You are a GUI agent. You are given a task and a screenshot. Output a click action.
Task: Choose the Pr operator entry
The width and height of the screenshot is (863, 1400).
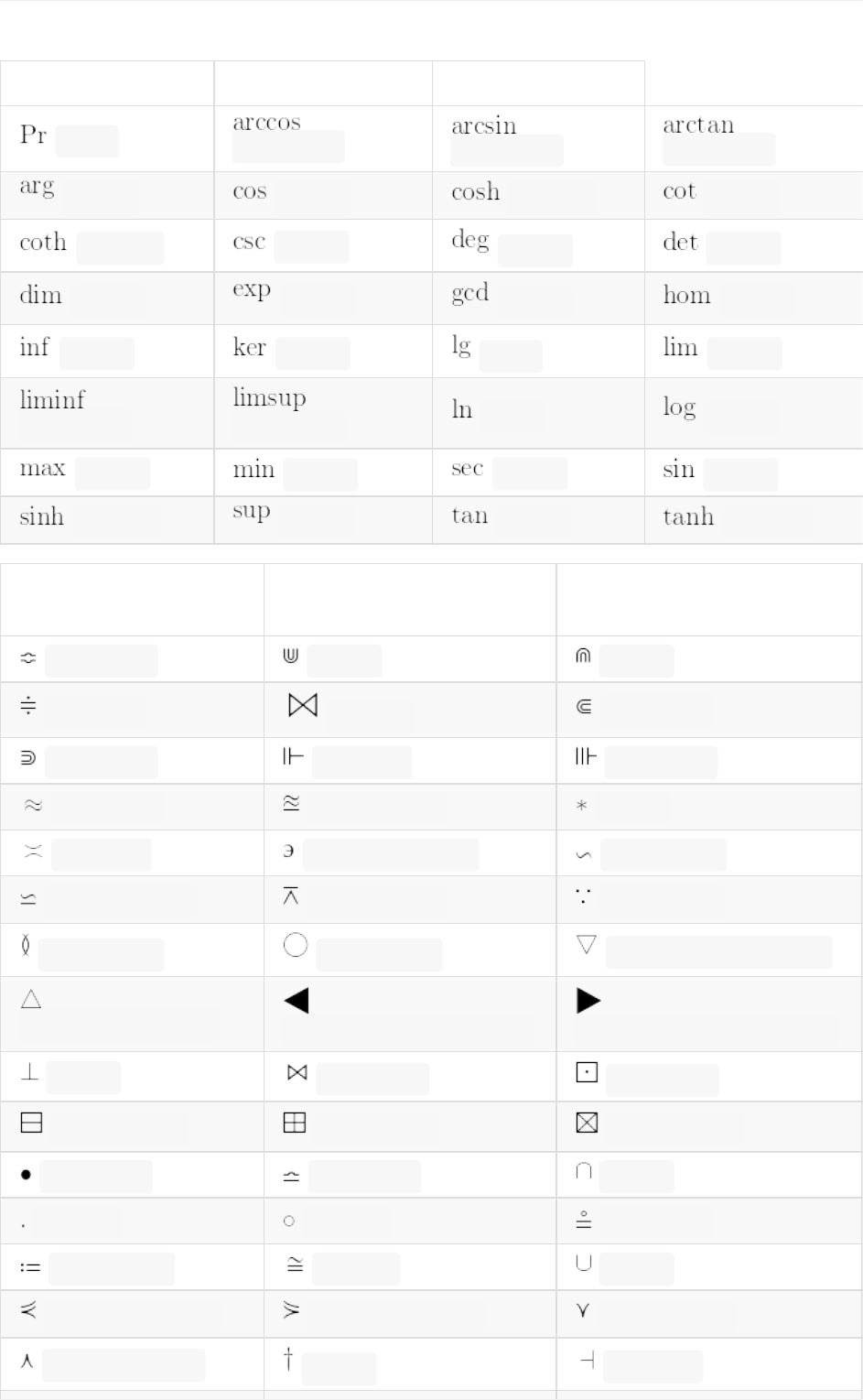point(33,136)
